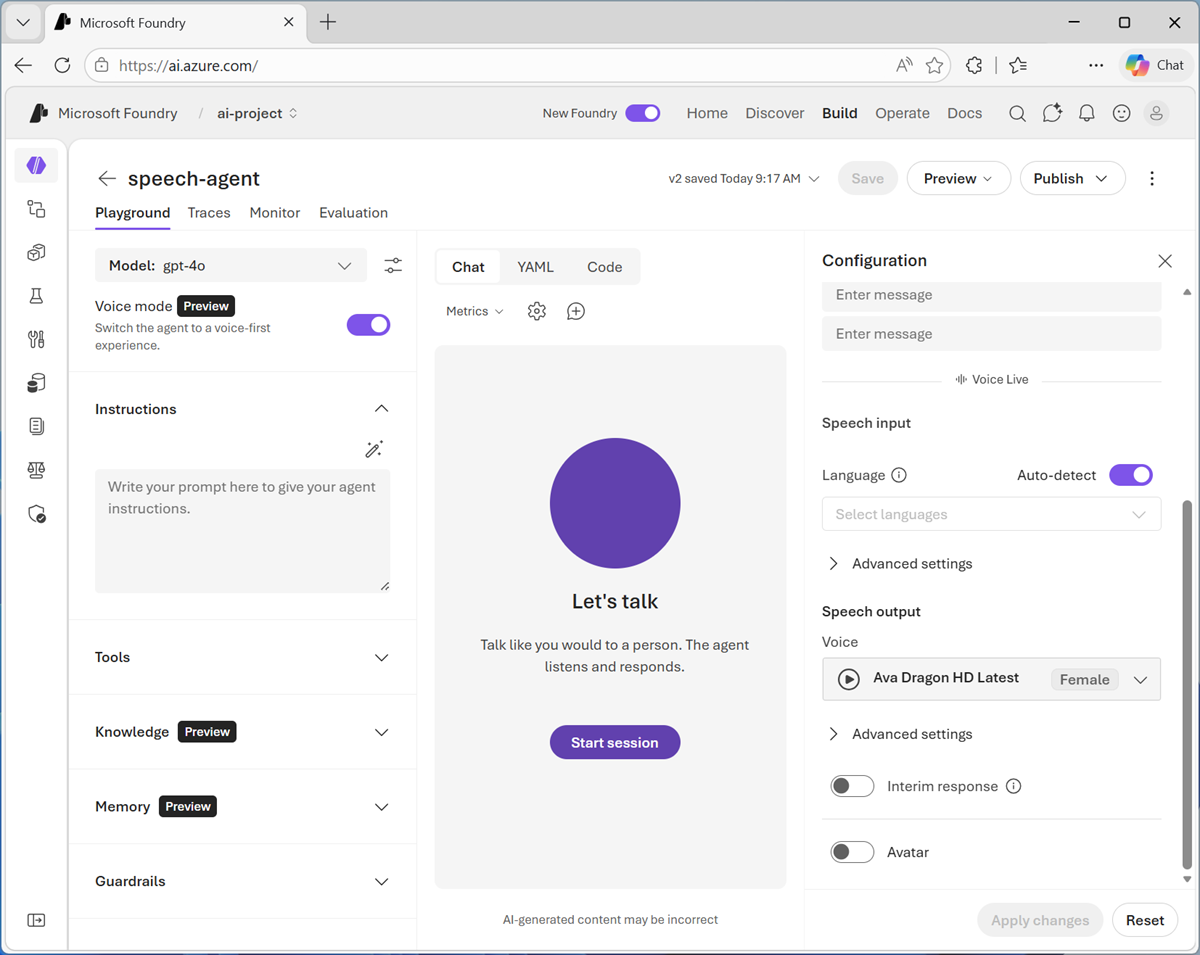Open the Docs link
Screen dimensions: 1200x955
[964, 113]
